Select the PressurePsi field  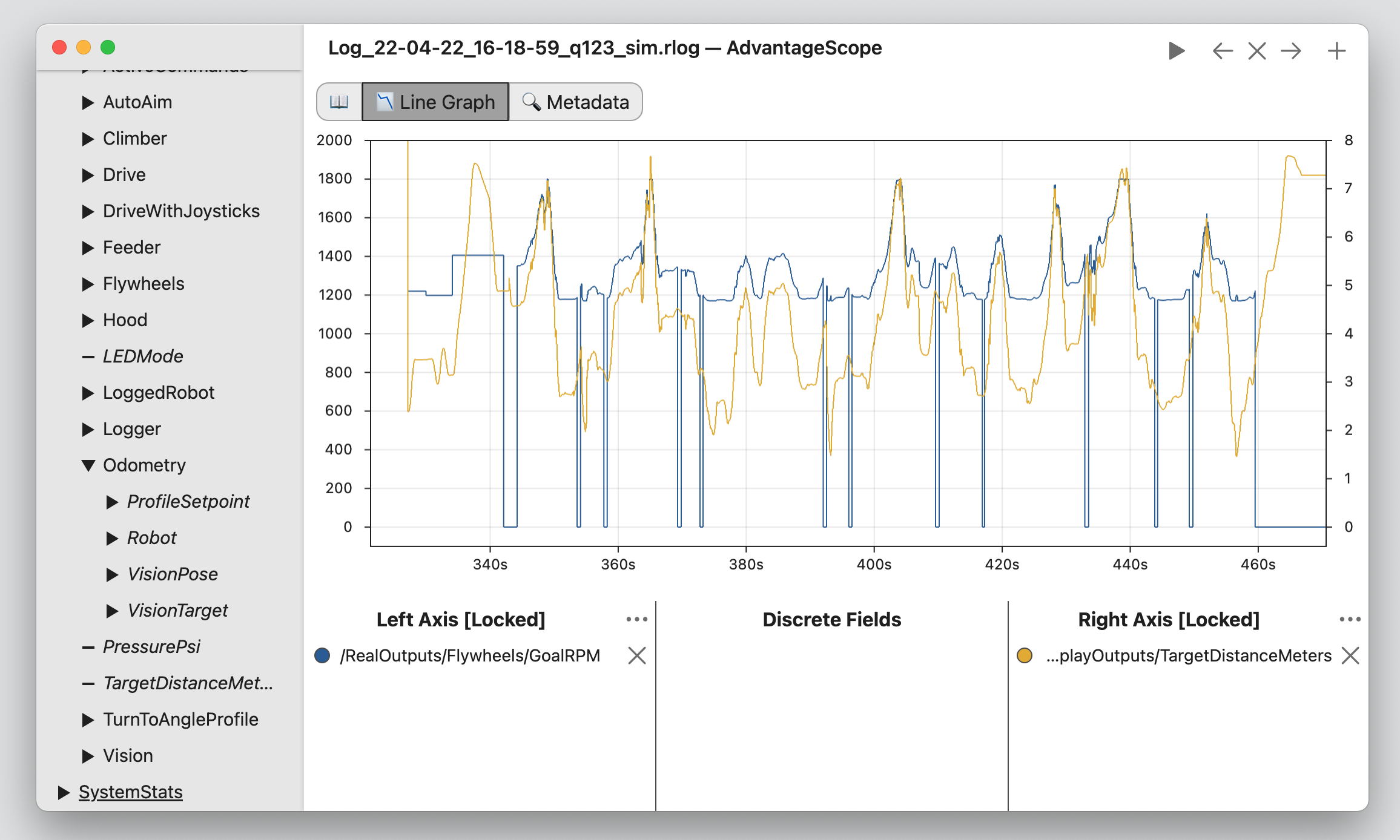pyautogui.click(x=151, y=647)
